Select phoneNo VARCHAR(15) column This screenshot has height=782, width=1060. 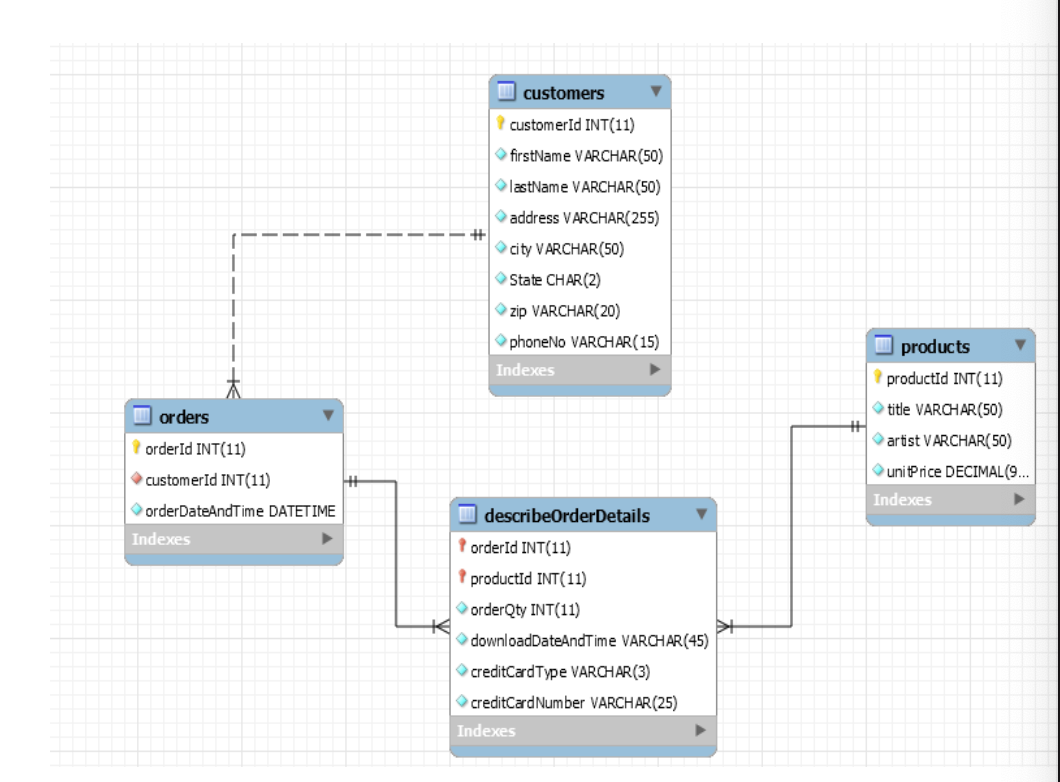click(580, 342)
